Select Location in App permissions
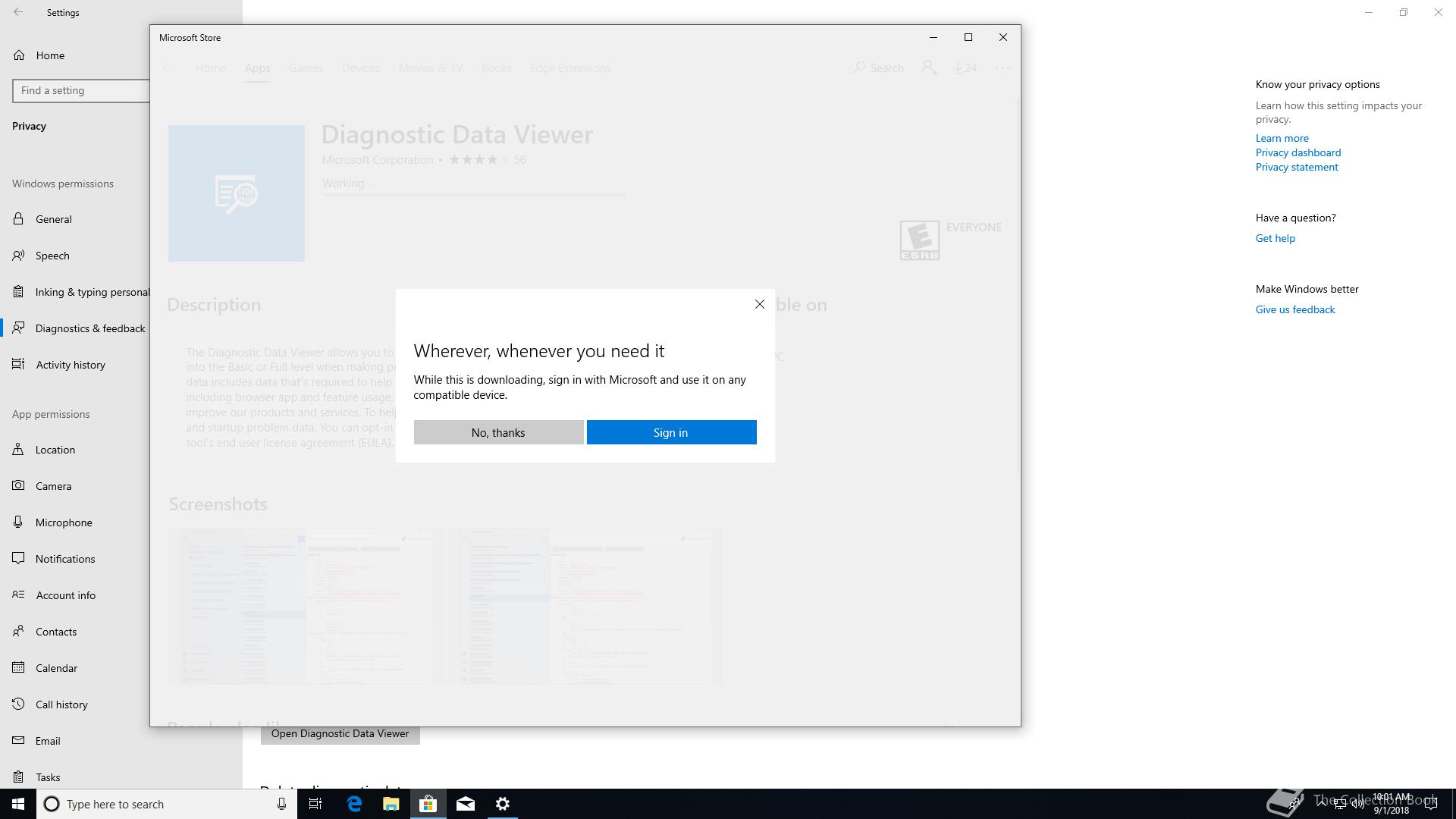 55,450
